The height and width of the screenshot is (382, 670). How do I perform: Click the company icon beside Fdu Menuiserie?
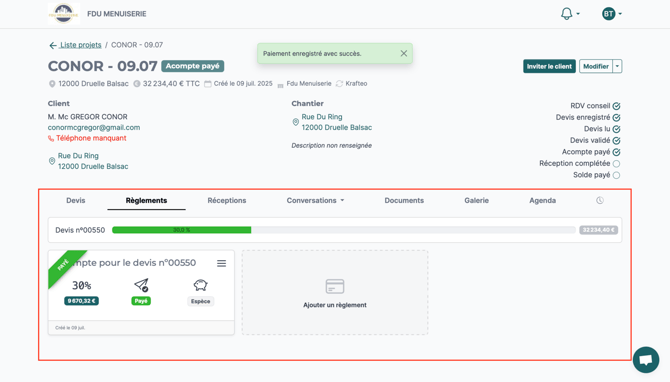[280, 85]
